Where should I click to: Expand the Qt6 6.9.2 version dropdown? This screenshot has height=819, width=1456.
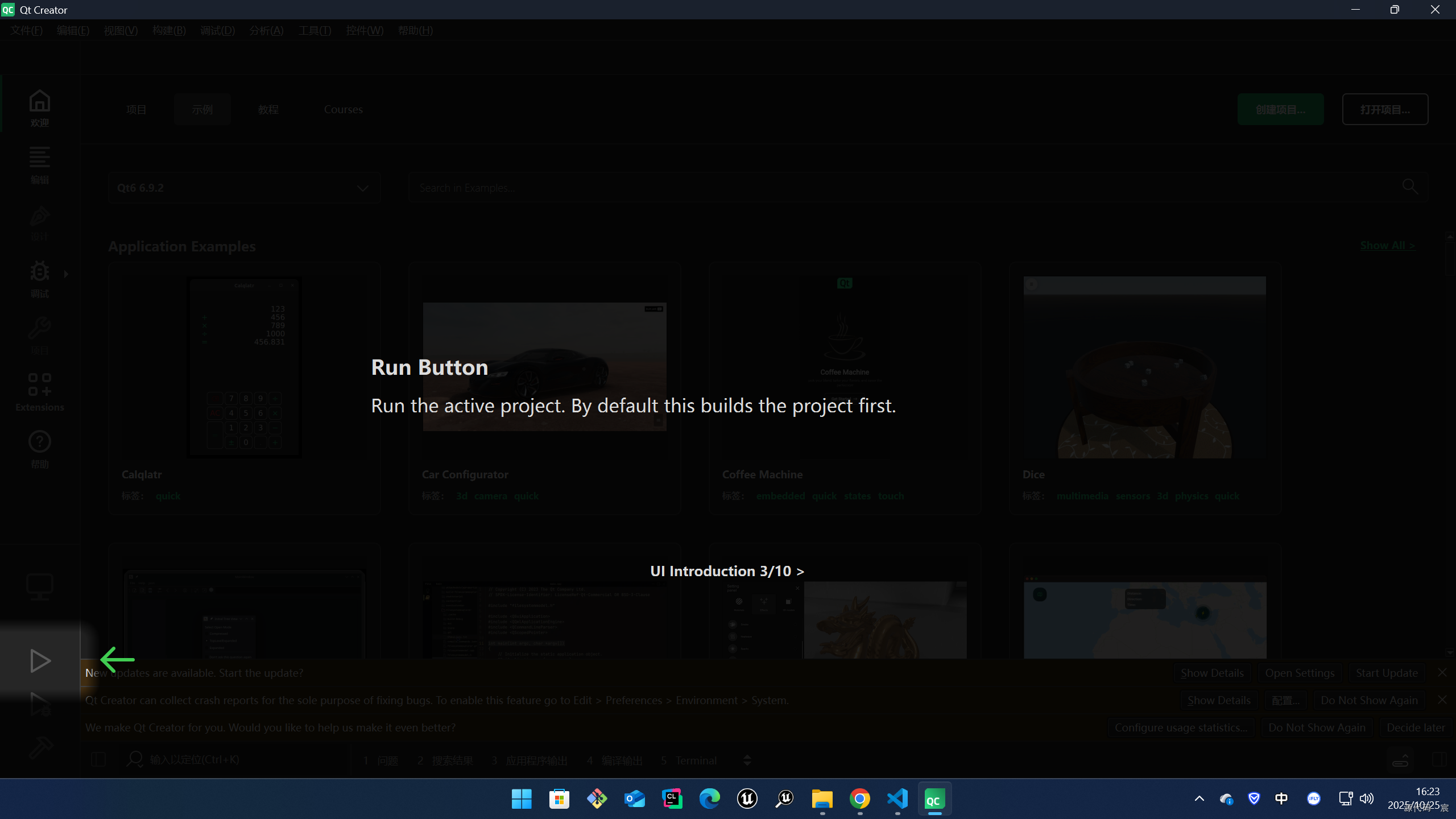click(362, 188)
